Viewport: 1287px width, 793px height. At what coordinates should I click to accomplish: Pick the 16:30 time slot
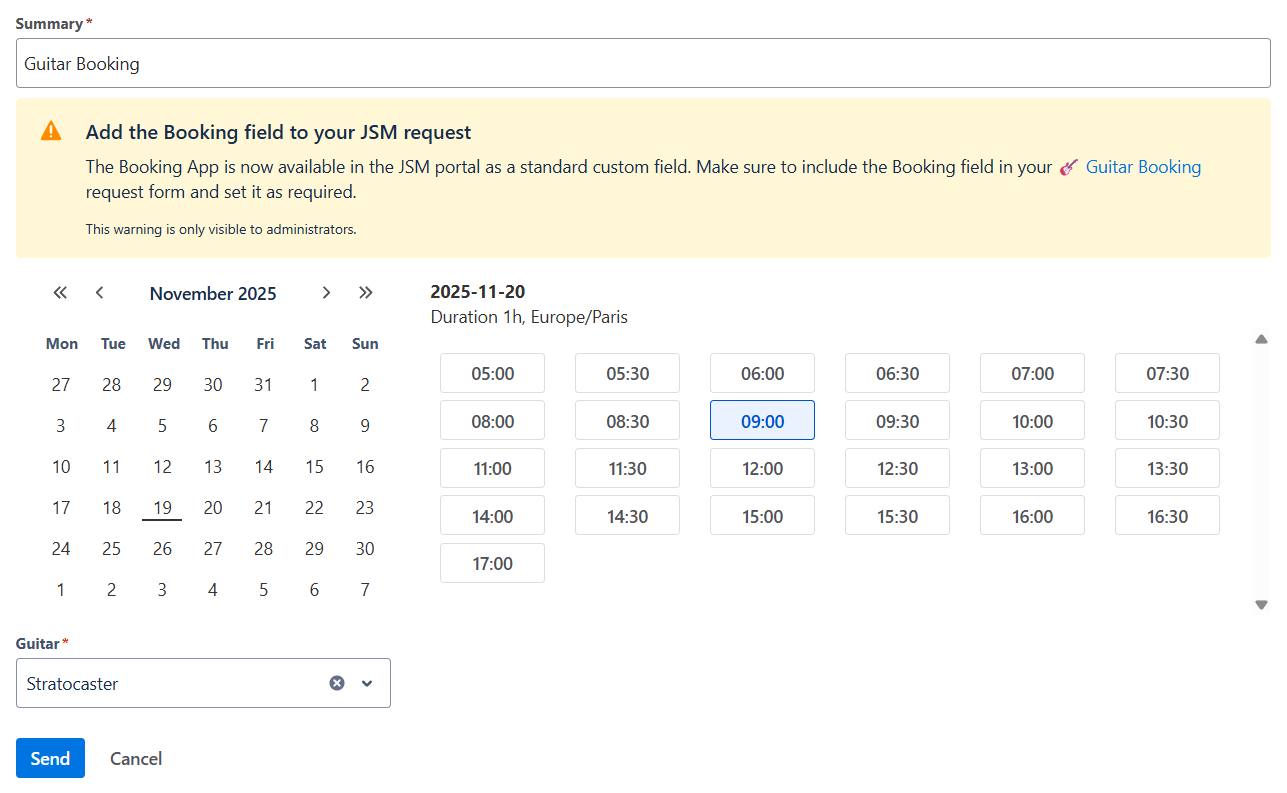1167,516
